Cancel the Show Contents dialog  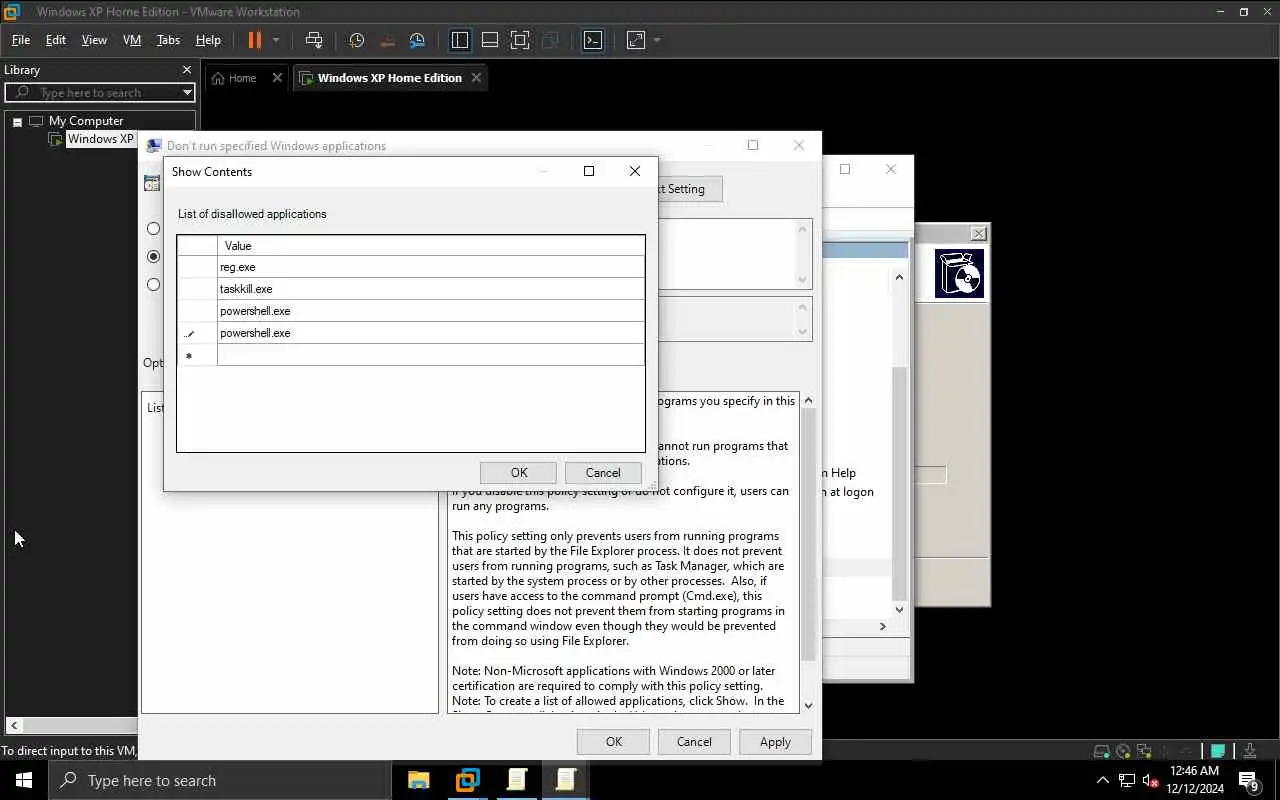click(x=603, y=473)
